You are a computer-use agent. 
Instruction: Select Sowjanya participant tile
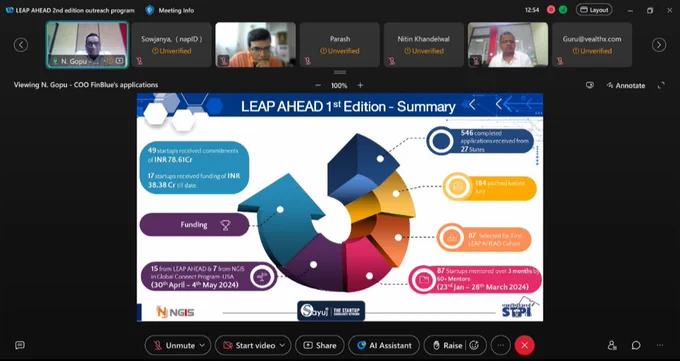(x=171, y=45)
